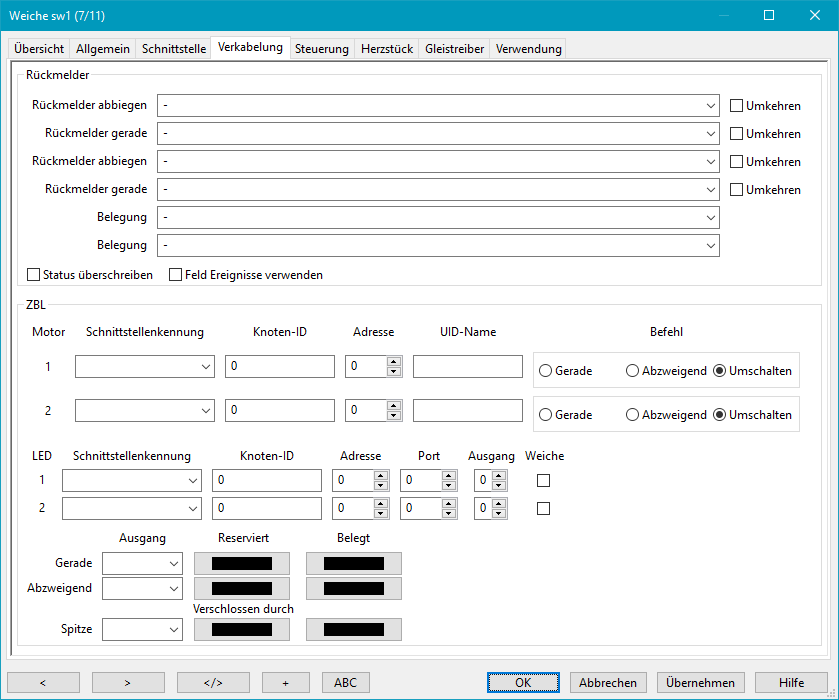Click the '+' button at bottom

click(x=285, y=682)
